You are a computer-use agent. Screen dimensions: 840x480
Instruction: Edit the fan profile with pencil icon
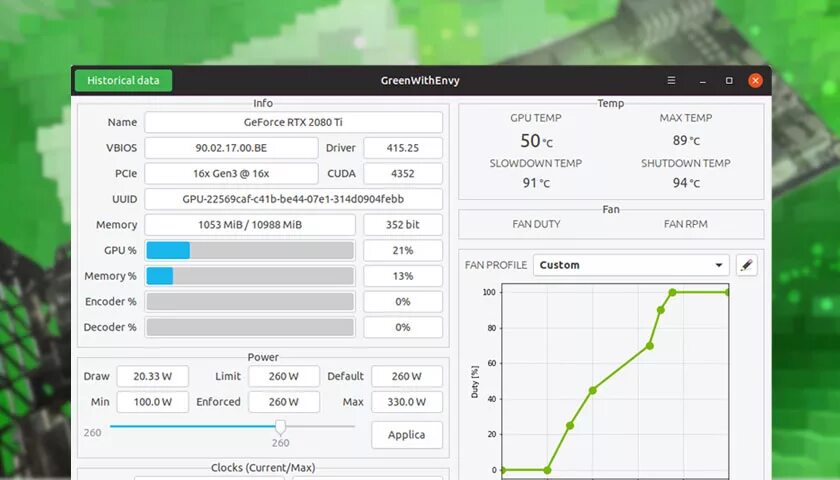747,265
